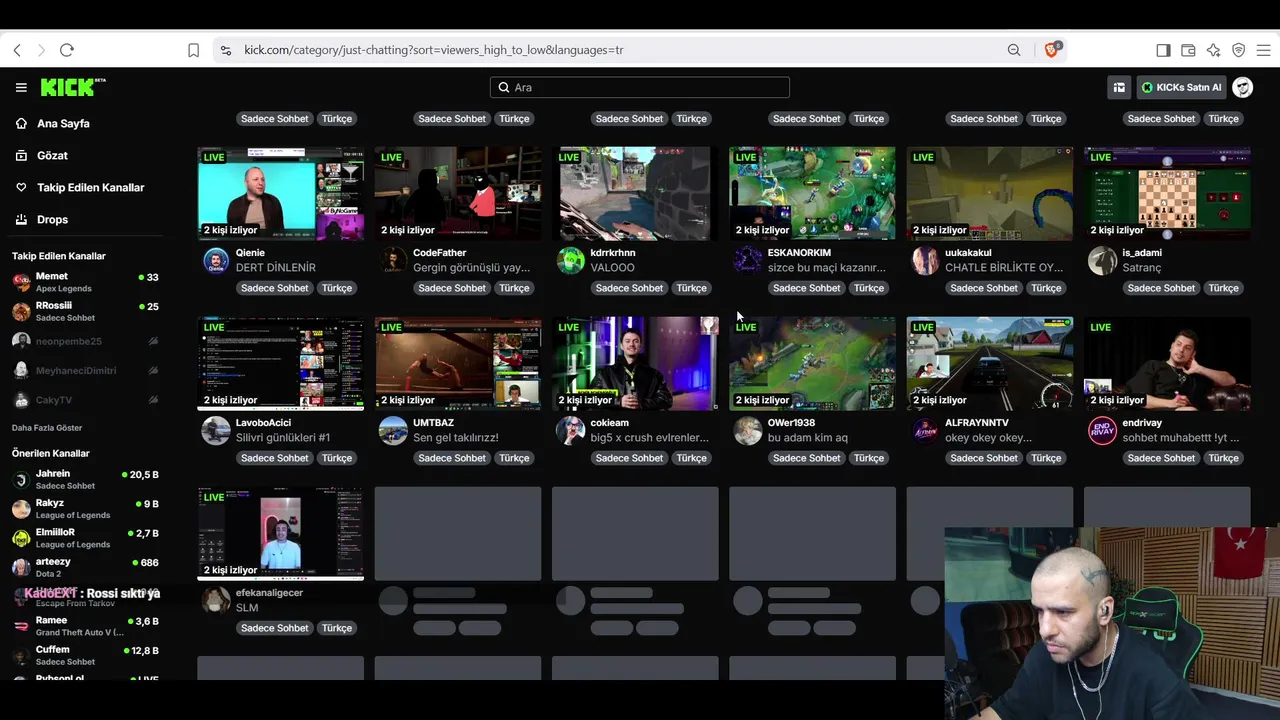Open the Jahrein recommended channel
Viewport: 1280px width, 720px height.
(x=85, y=479)
